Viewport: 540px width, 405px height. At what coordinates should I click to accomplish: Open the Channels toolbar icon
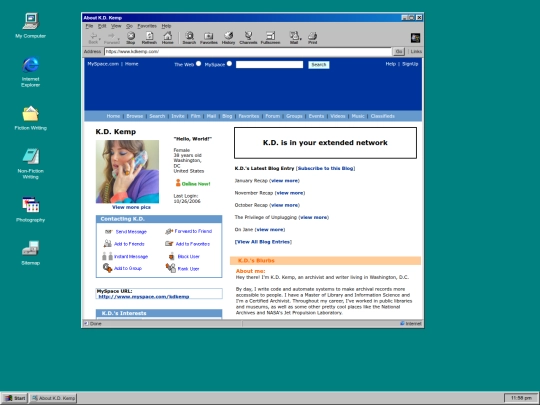[x=248, y=38]
